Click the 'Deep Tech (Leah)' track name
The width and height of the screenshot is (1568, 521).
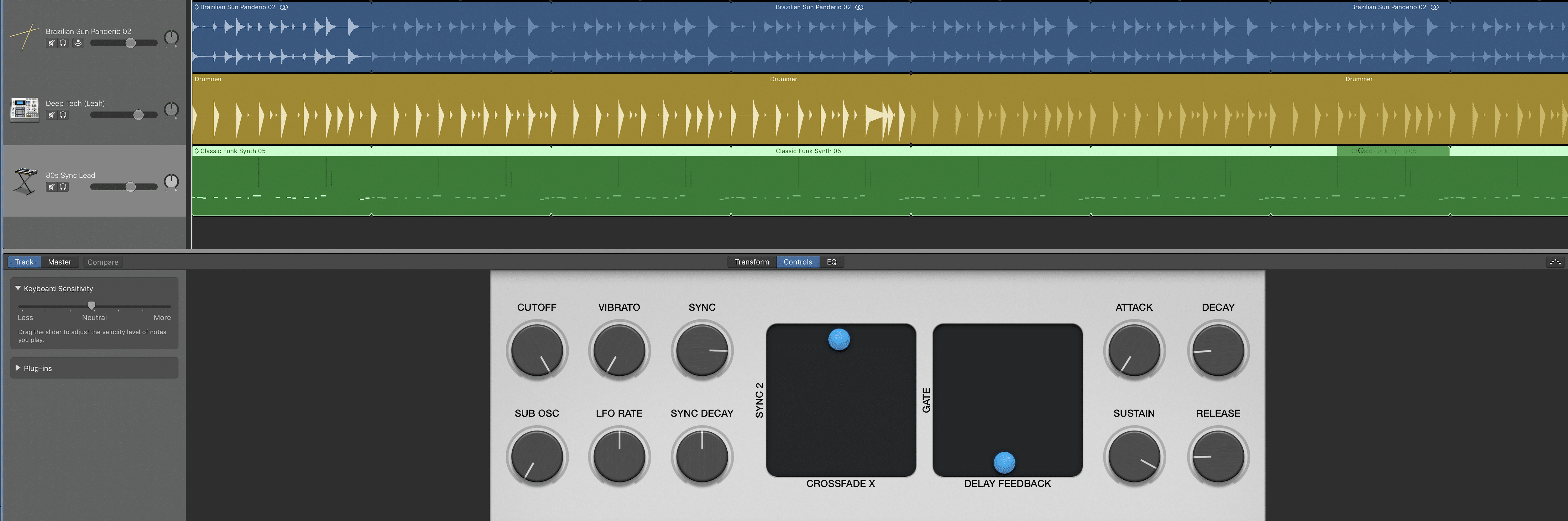[76, 103]
